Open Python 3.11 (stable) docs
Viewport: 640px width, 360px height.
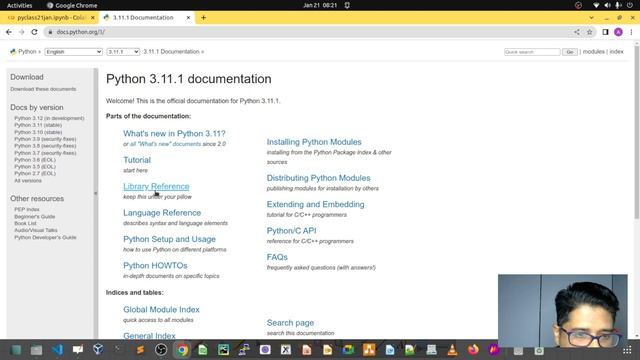pyautogui.click(x=38, y=125)
